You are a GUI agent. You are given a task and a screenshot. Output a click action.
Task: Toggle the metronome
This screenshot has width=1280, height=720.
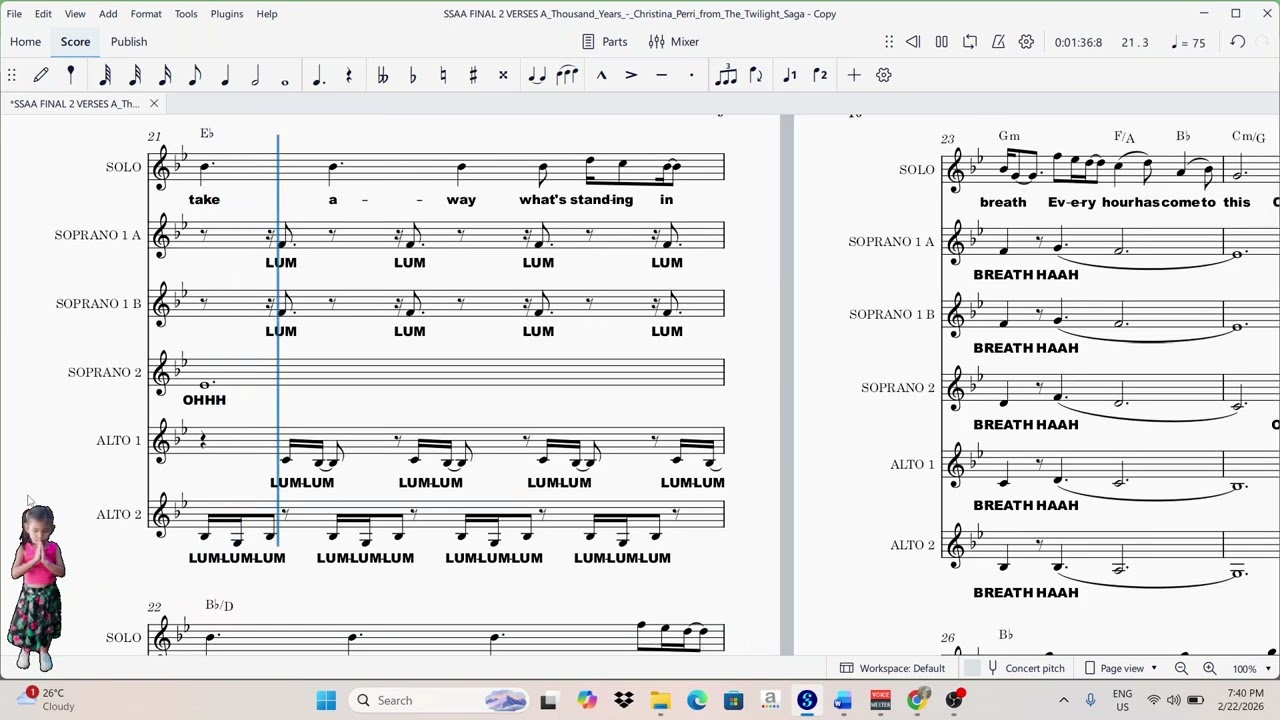pos(998,42)
